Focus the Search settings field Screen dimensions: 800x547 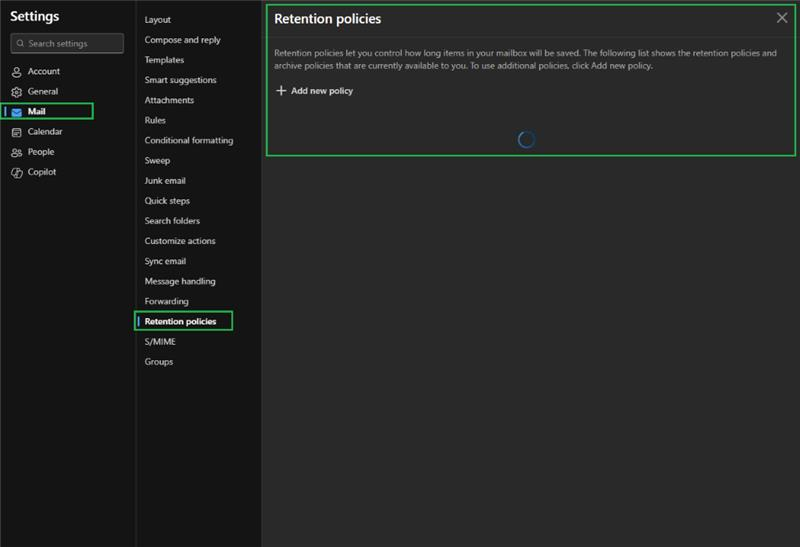pos(67,43)
